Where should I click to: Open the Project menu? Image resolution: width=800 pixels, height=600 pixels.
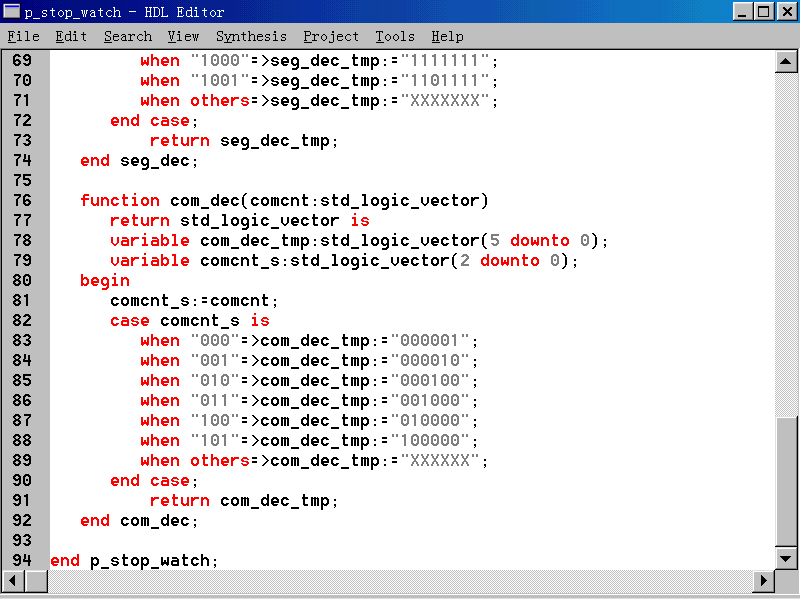coord(331,37)
